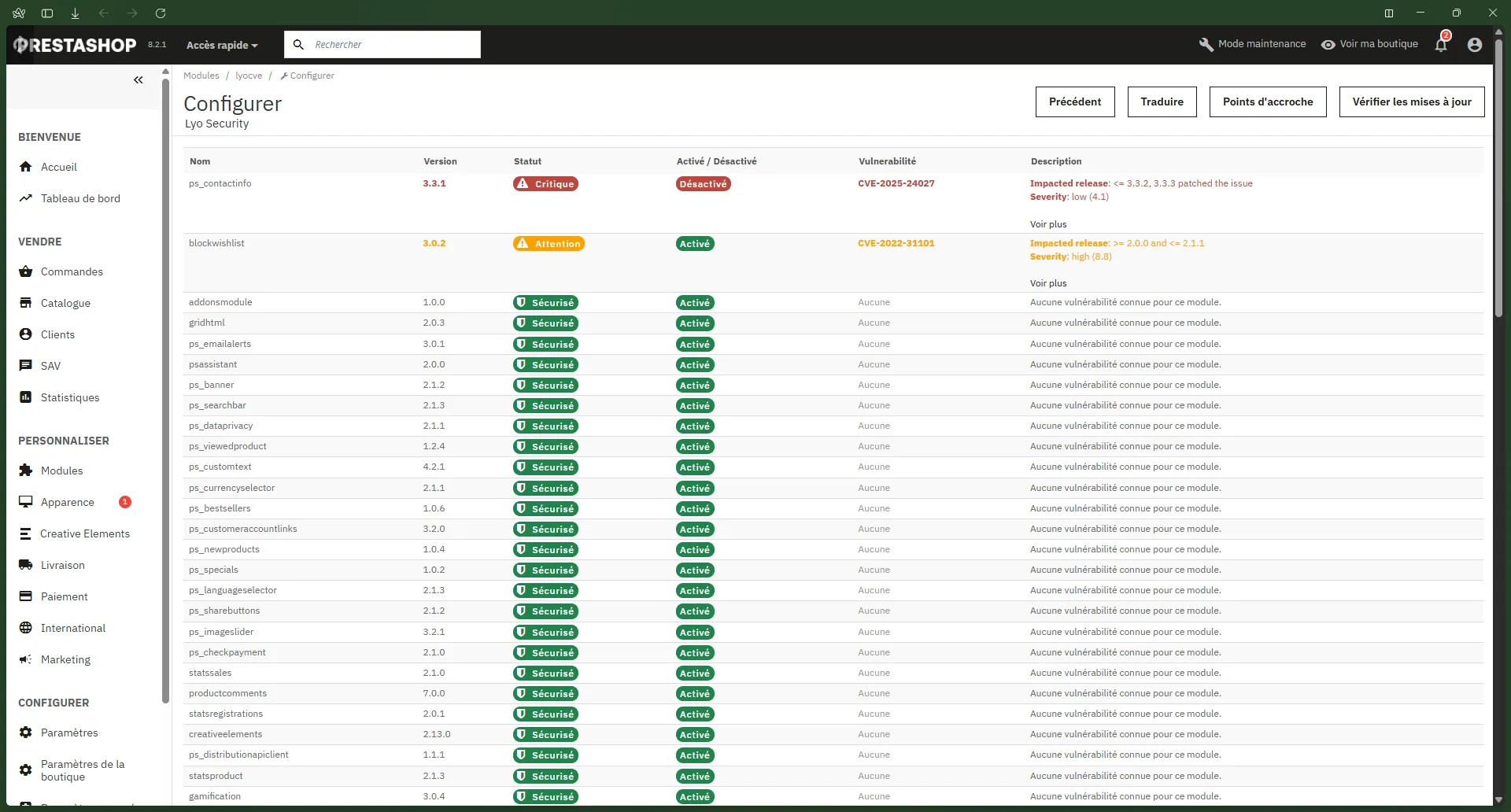Toggle Activé badge for addonsmodule
The image size is (1511, 812).
click(x=695, y=303)
